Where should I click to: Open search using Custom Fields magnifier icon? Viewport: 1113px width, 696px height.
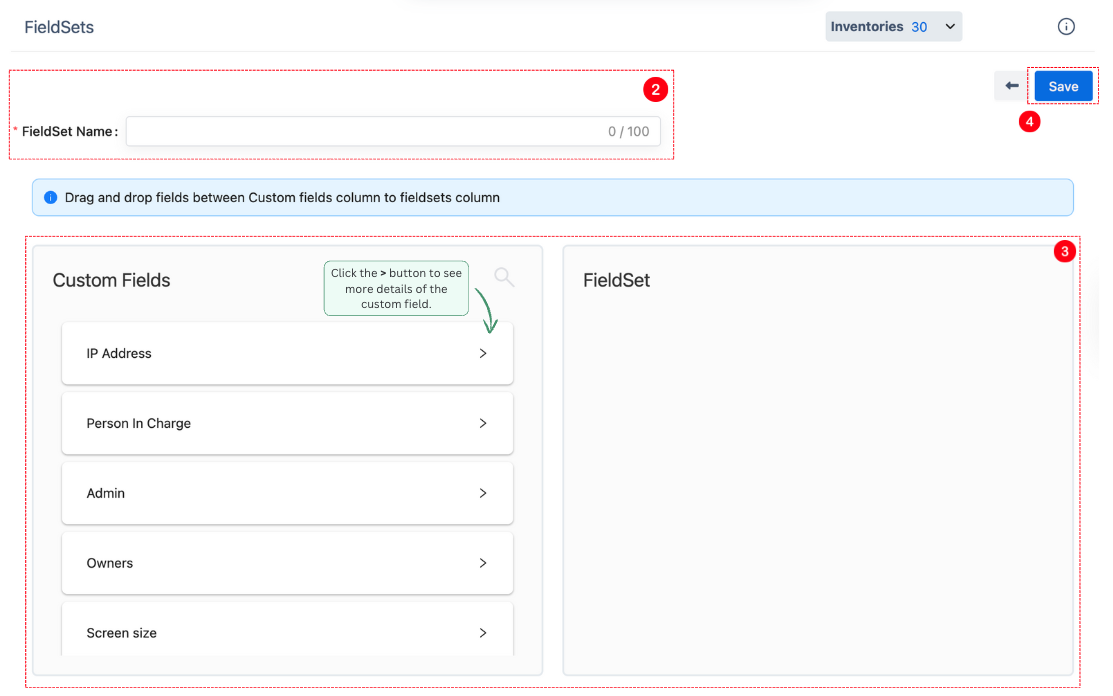click(504, 277)
